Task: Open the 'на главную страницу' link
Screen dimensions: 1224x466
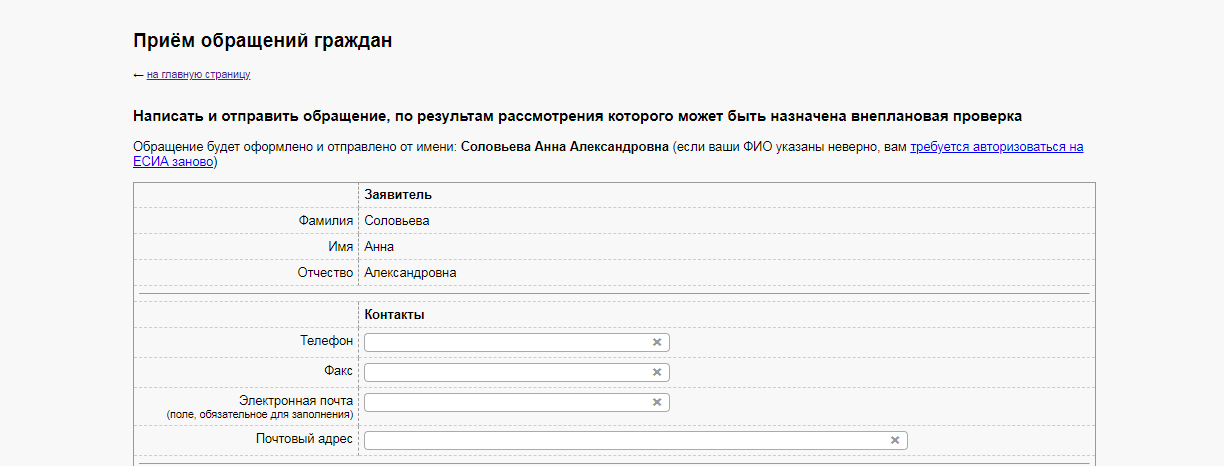Action: [x=198, y=74]
